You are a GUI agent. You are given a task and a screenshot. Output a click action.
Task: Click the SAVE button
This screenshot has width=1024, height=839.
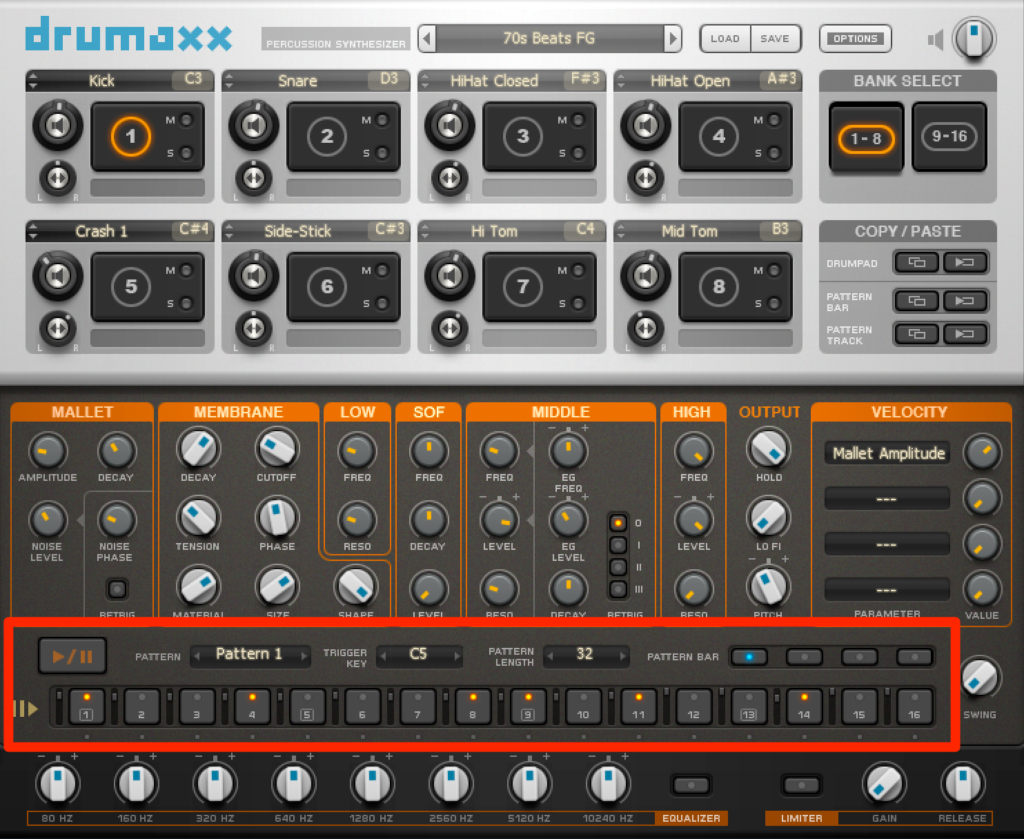point(775,39)
